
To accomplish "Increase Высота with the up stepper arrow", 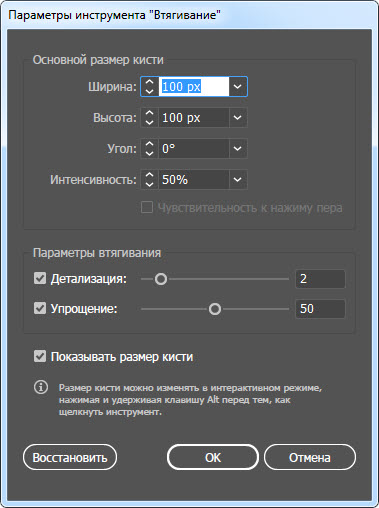I will (x=150, y=113).
